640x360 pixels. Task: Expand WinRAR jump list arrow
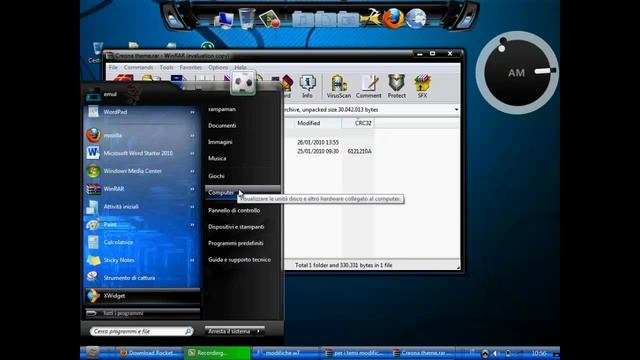point(192,189)
